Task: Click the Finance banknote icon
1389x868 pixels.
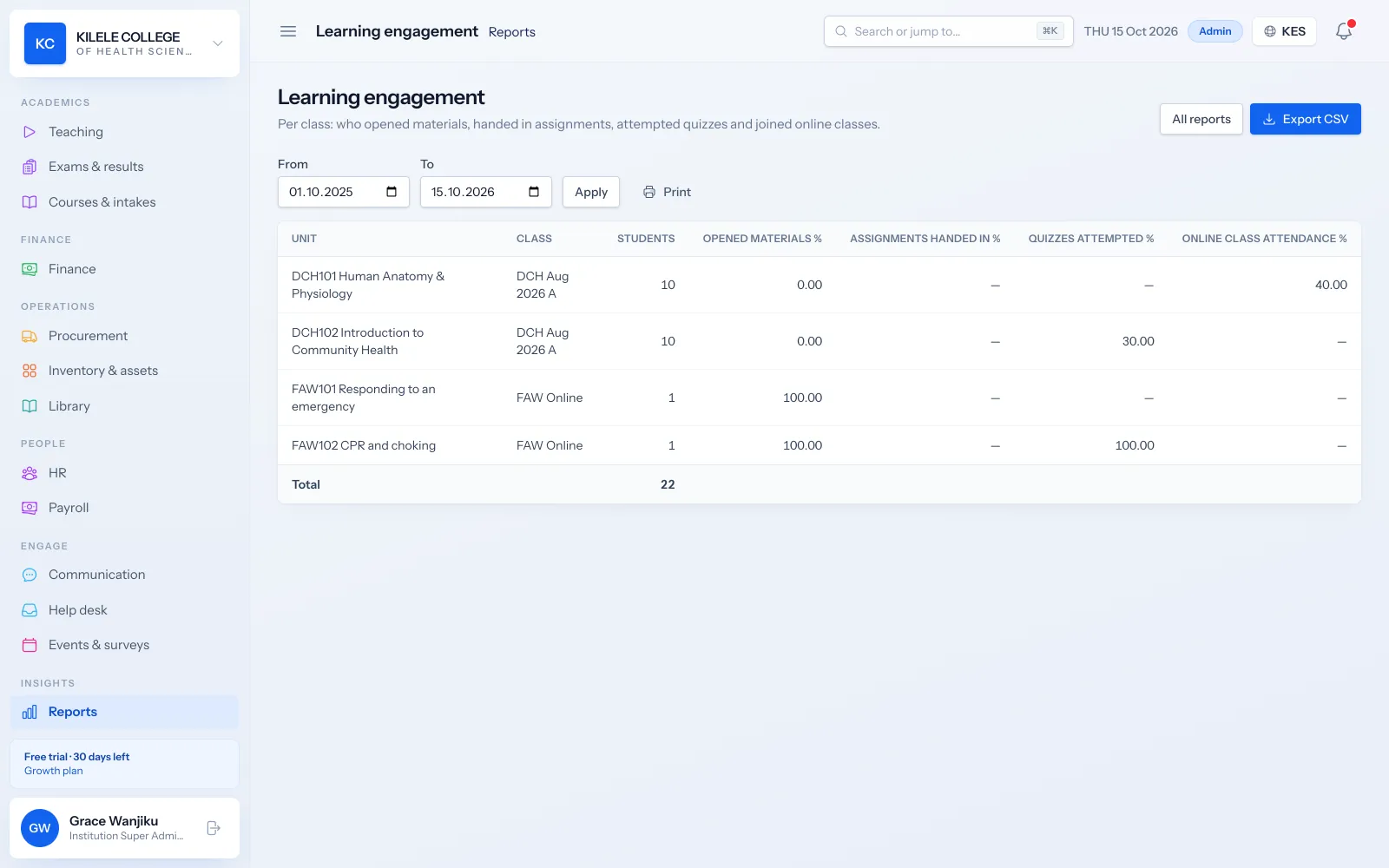Action: pyautogui.click(x=30, y=269)
